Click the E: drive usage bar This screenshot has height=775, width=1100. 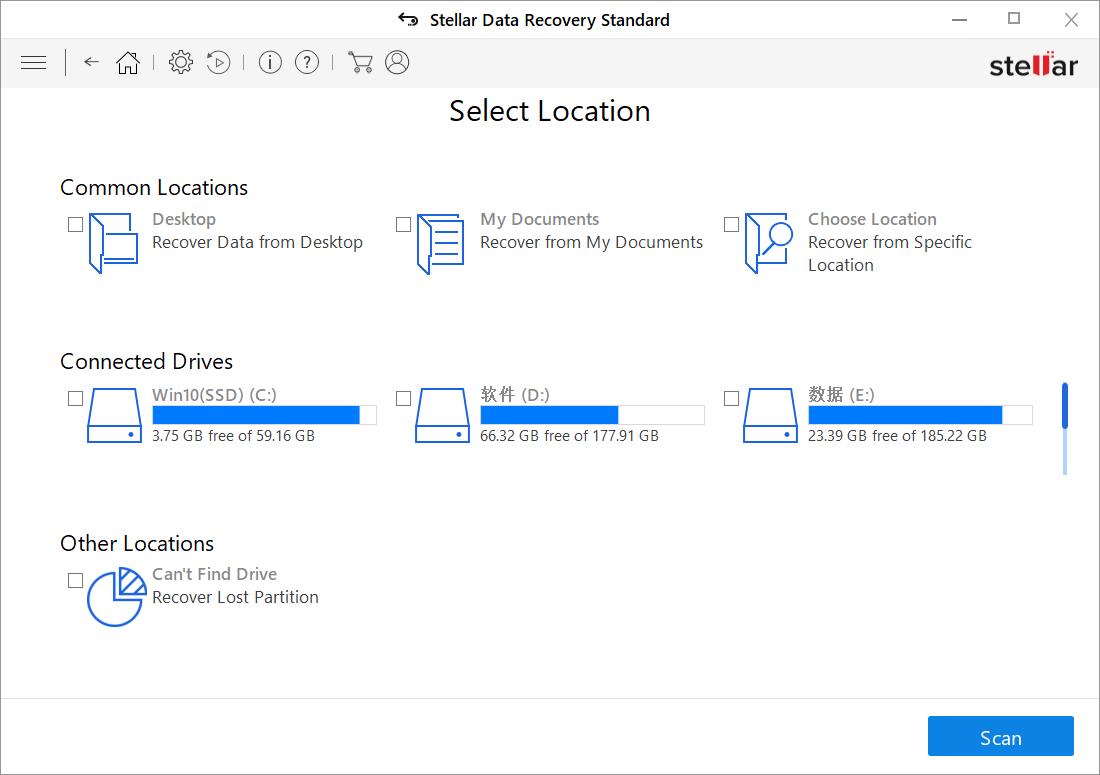[920, 415]
